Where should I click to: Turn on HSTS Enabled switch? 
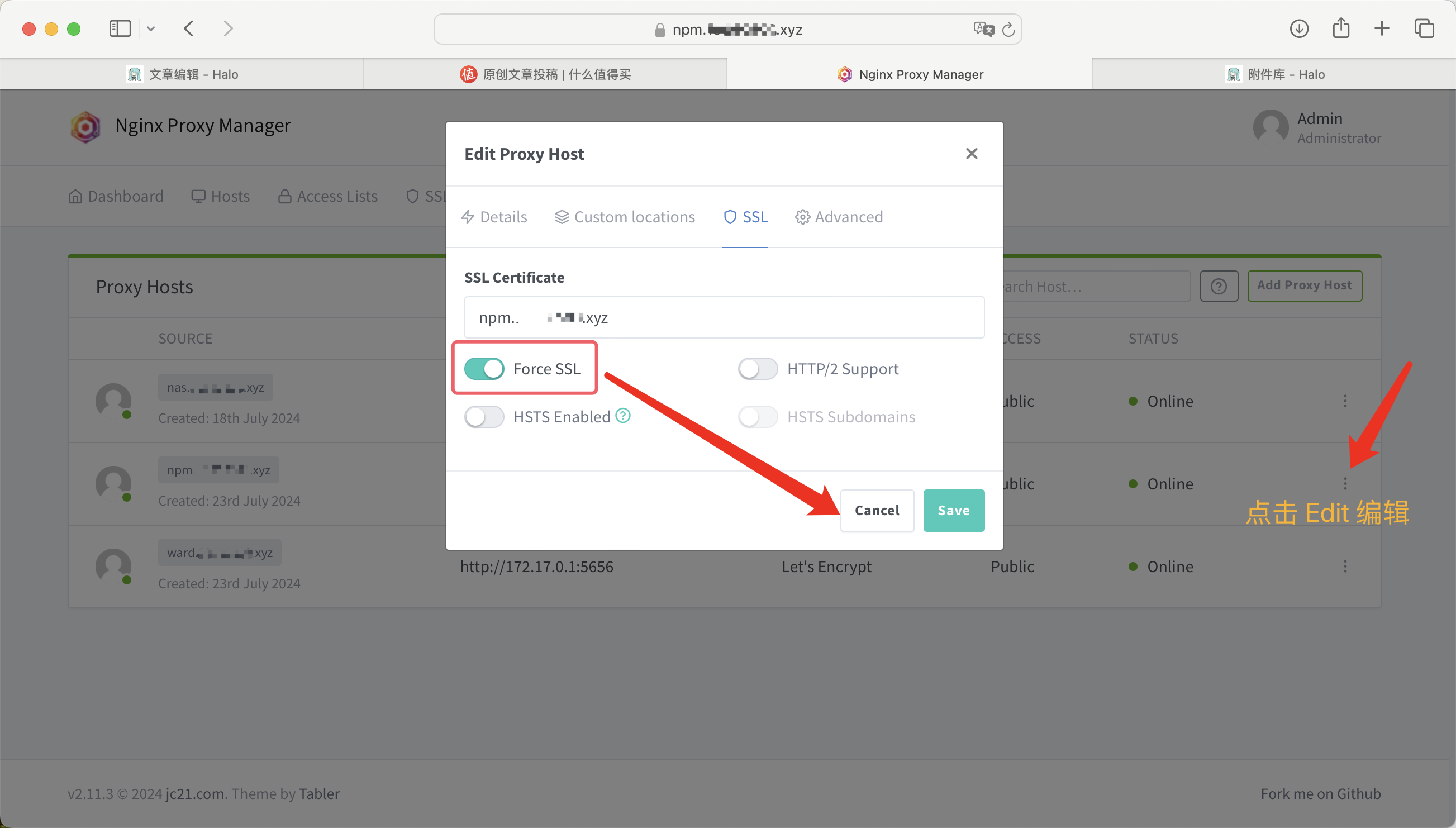pyautogui.click(x=484, y=417)
